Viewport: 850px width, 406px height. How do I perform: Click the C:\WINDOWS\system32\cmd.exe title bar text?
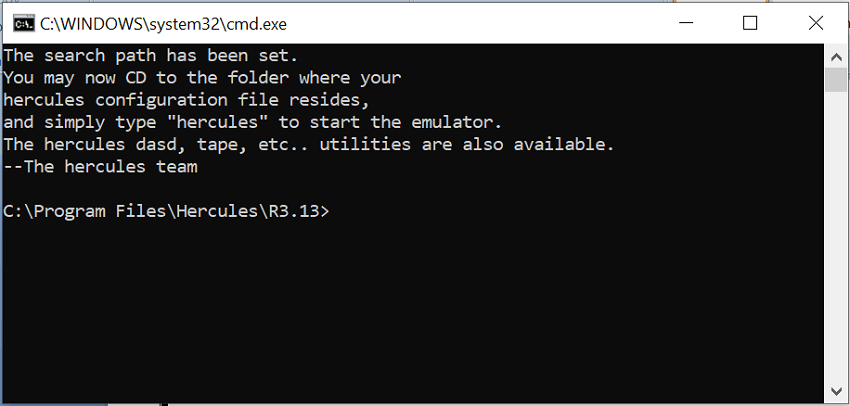pyautogui.click(x=163, y=24)
